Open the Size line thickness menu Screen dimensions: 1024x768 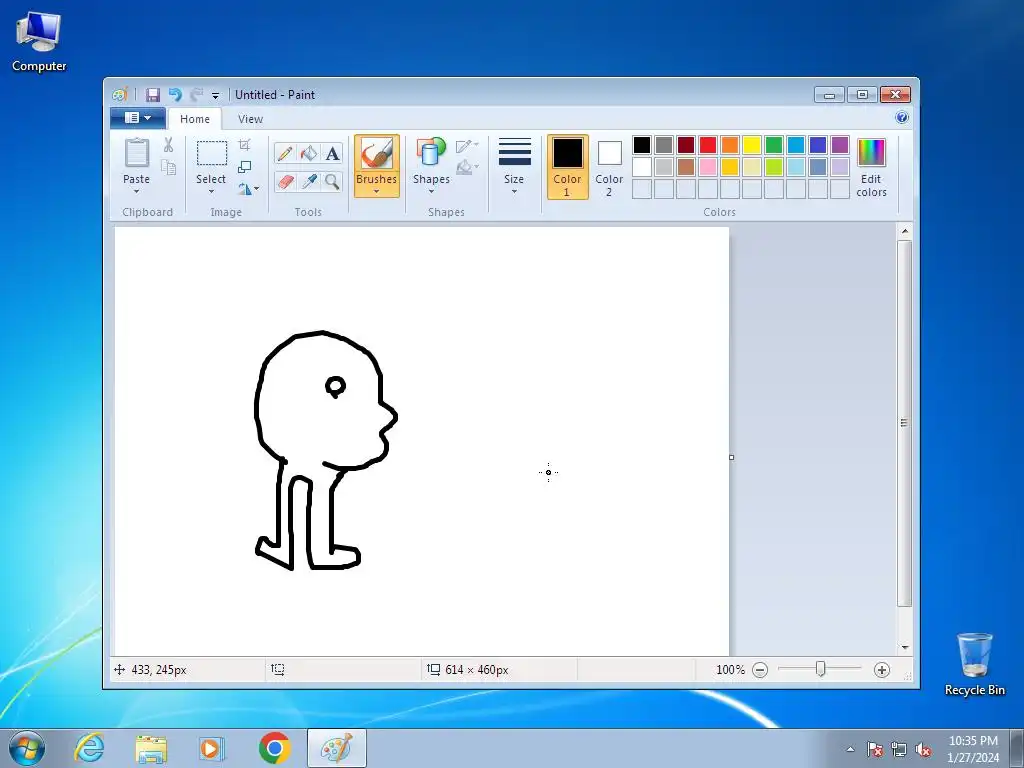pos(514,165)
